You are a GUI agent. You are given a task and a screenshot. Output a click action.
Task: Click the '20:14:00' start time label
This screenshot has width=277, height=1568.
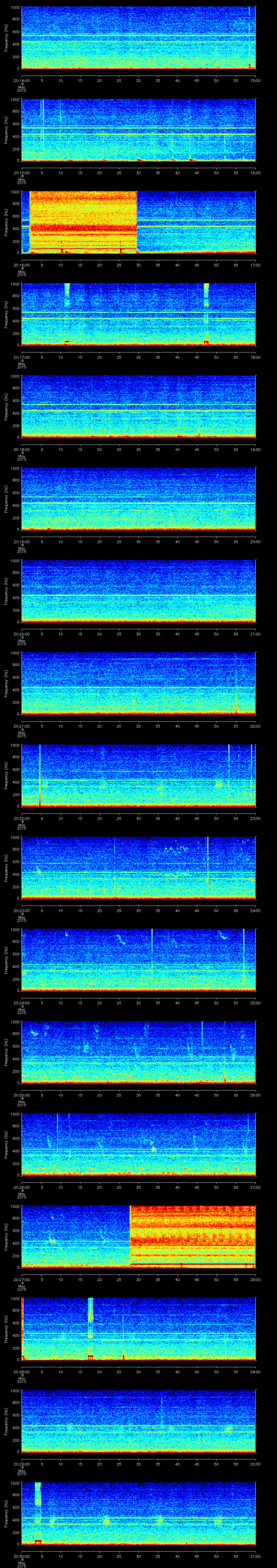click(x=21, y=80)
